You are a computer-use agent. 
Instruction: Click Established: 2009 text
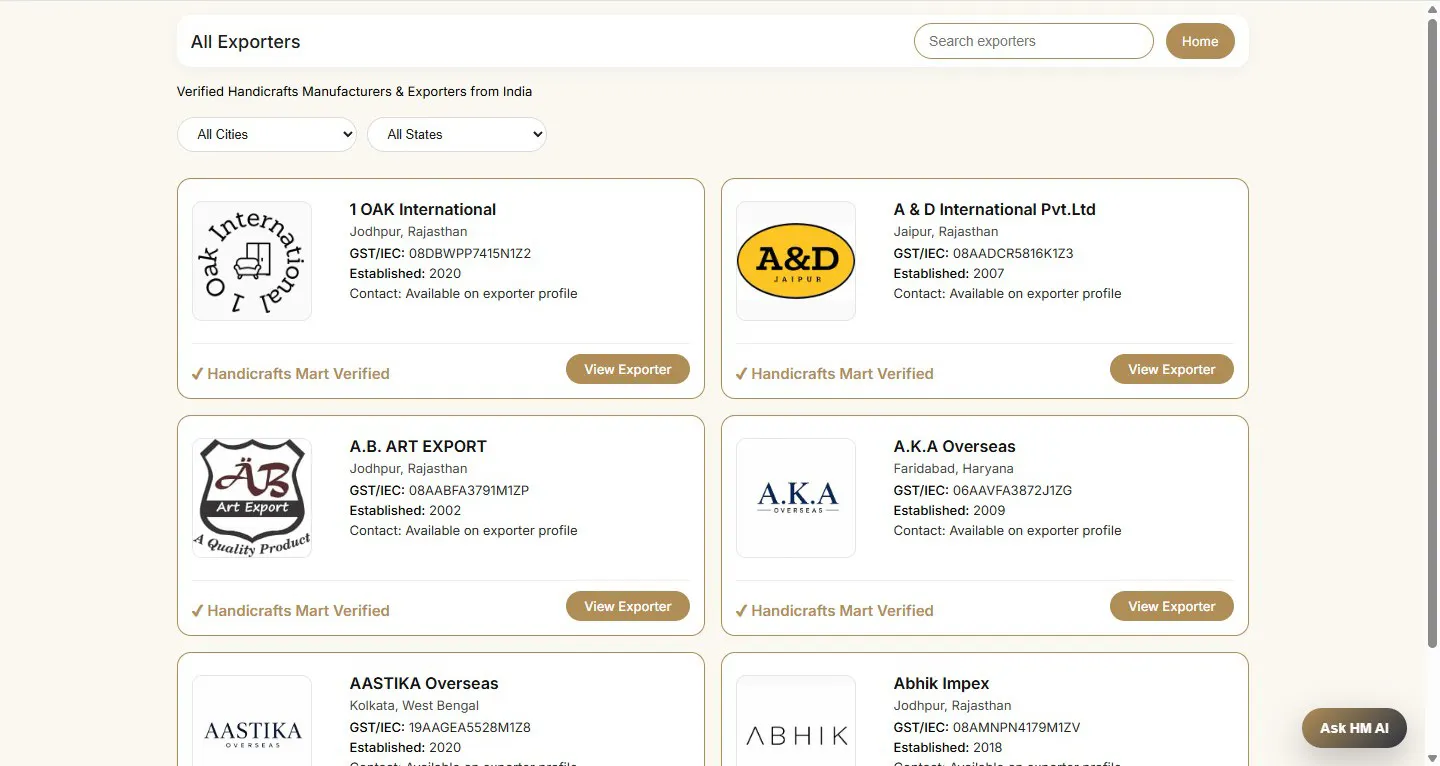pos(949,510)
